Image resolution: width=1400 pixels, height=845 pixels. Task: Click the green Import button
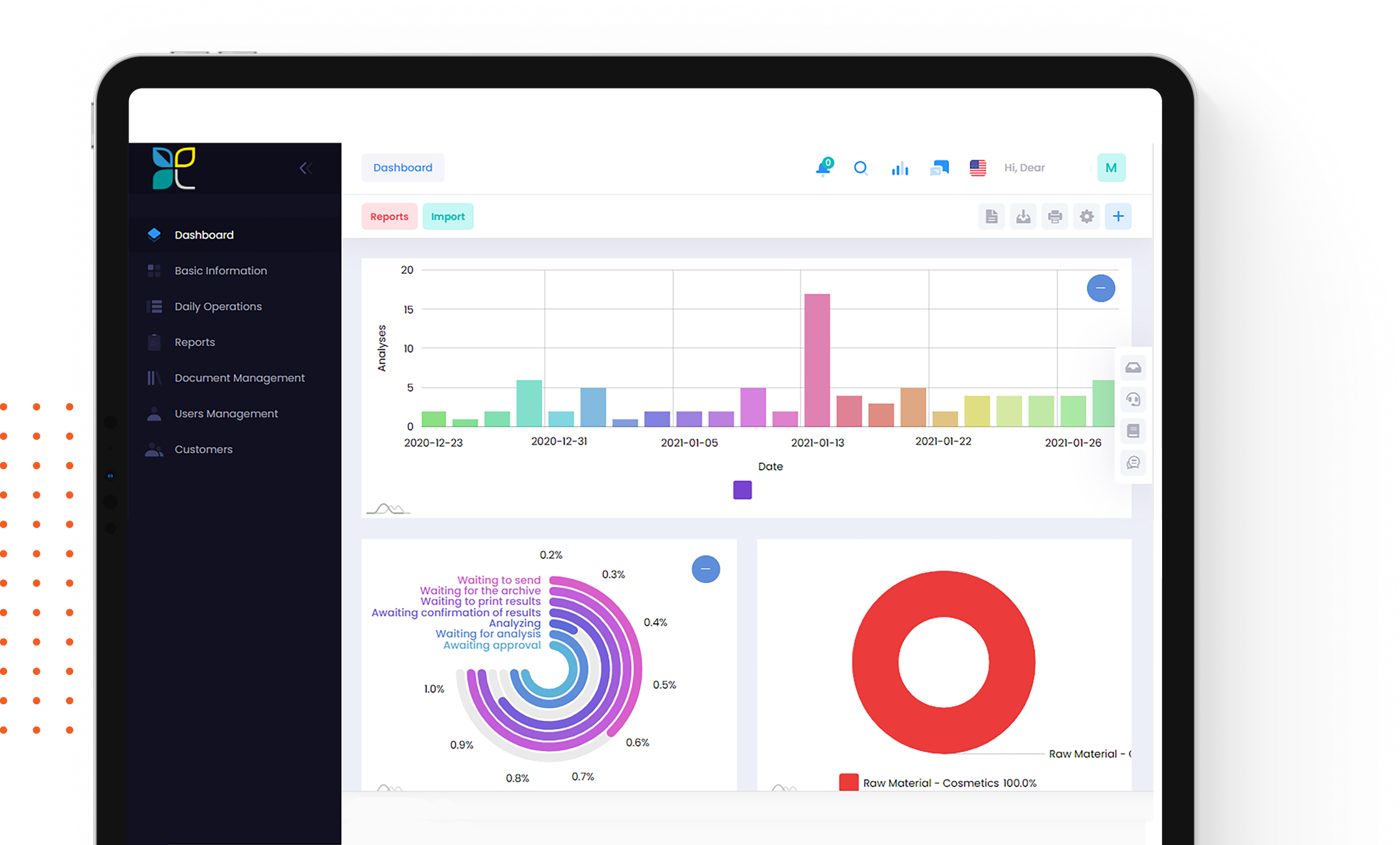click(448, 216)
